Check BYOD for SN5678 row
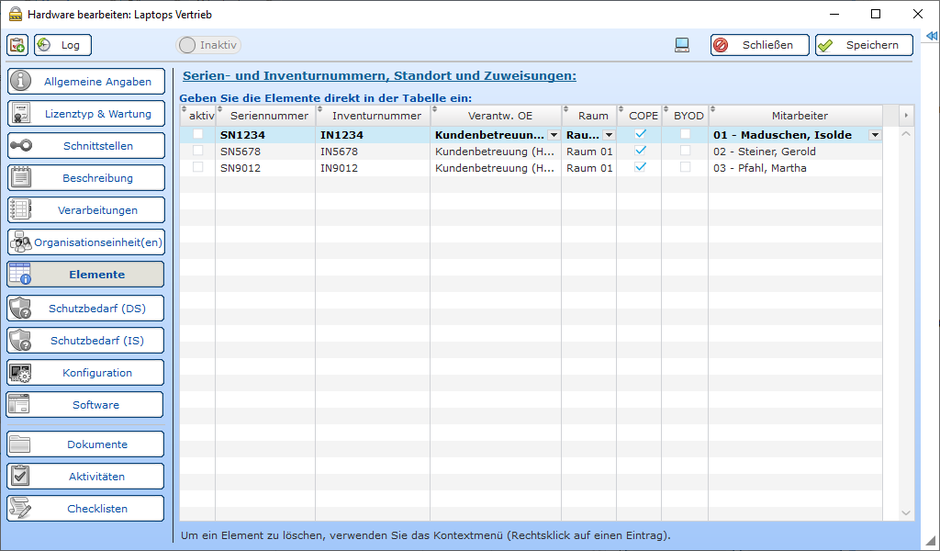 click(x=685, y=150)
